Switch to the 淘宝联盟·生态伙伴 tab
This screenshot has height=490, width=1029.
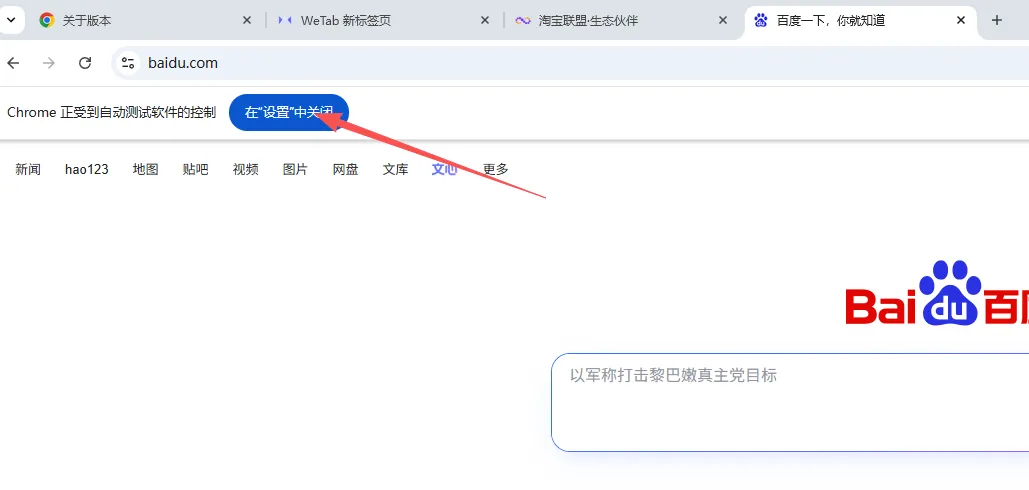tap(622, 20)
